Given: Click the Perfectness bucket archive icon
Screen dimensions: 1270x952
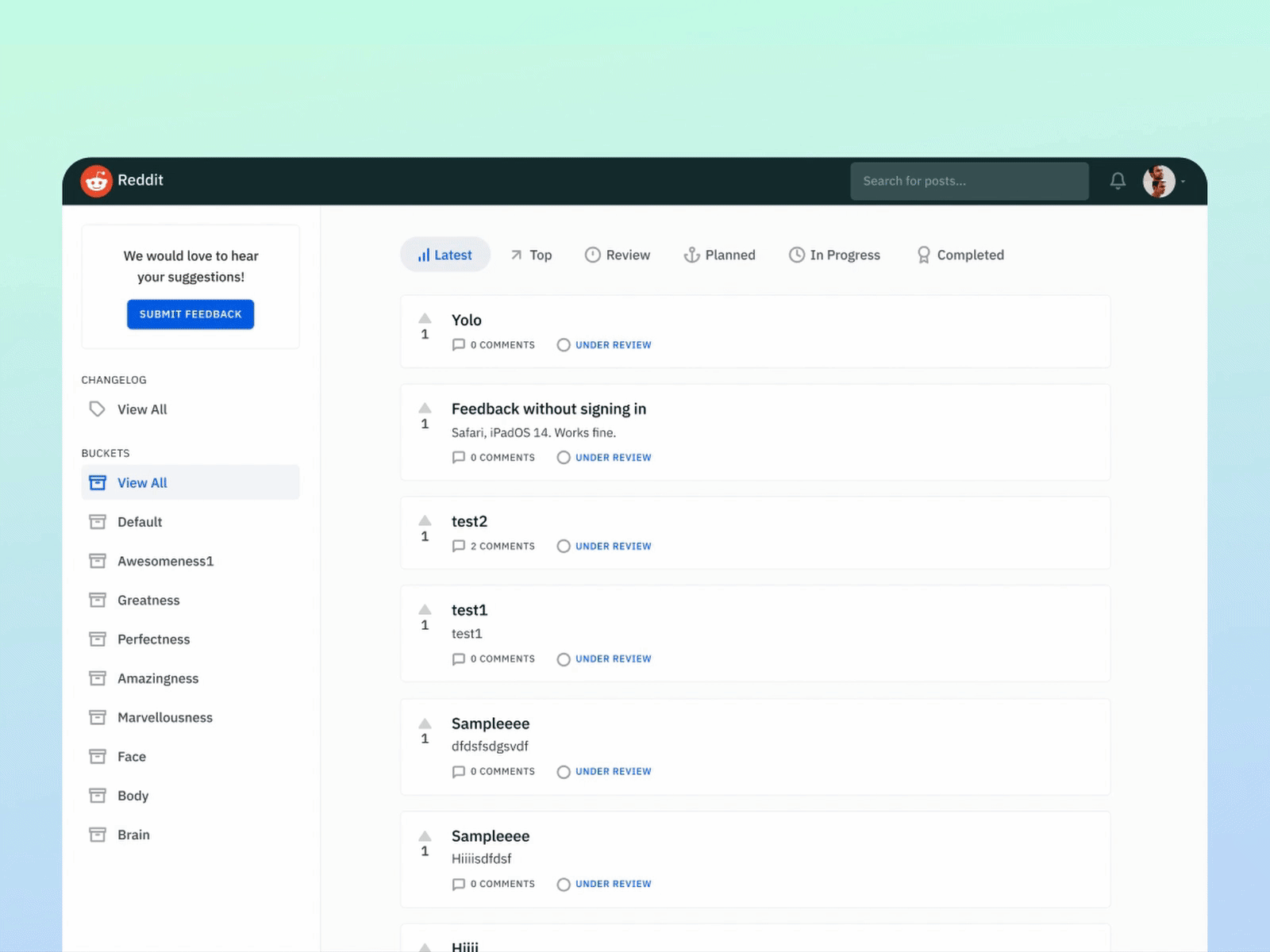Looking at the screenshot, I should tap(97, 639).
